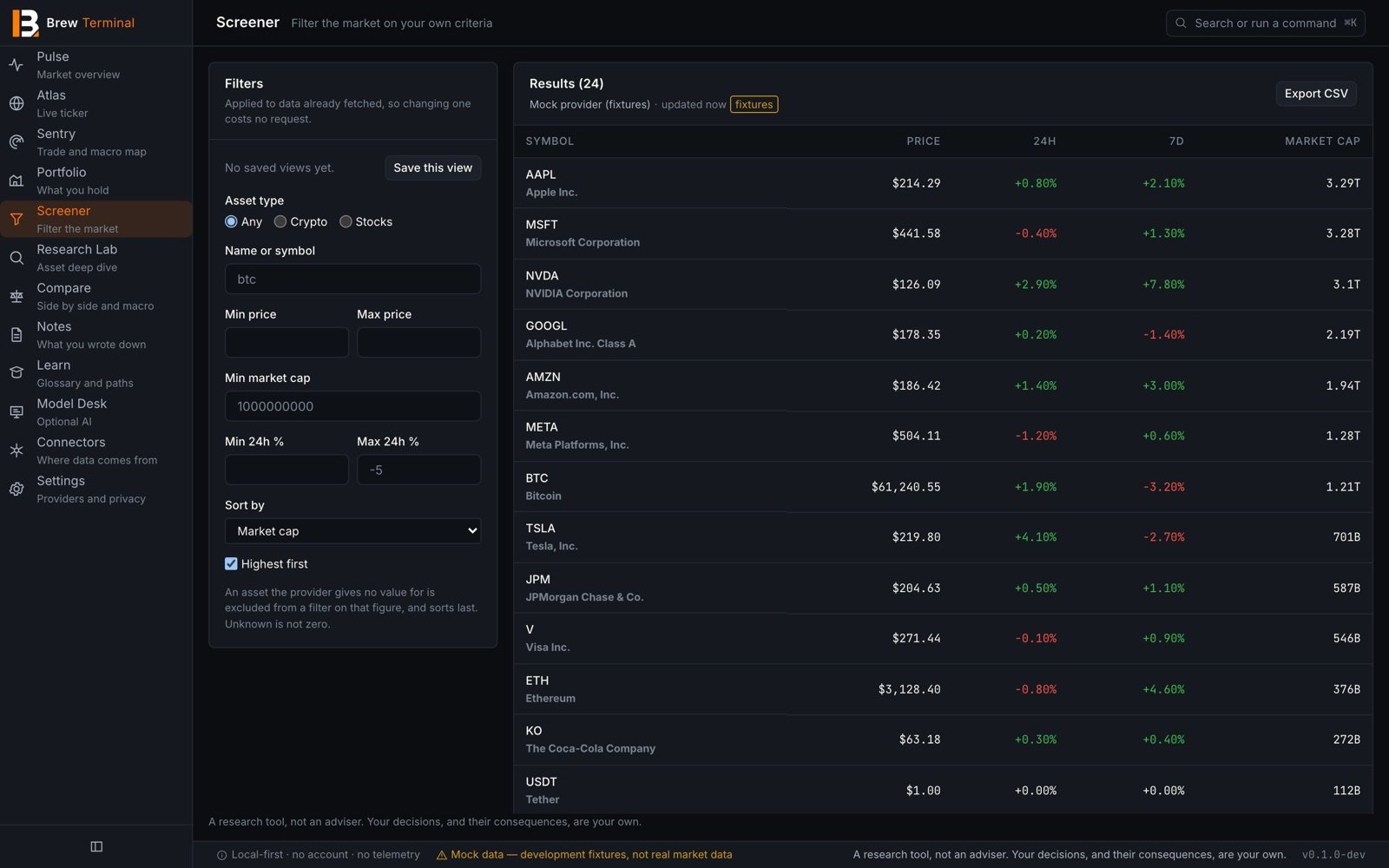Click the Notes document icon

16,335
